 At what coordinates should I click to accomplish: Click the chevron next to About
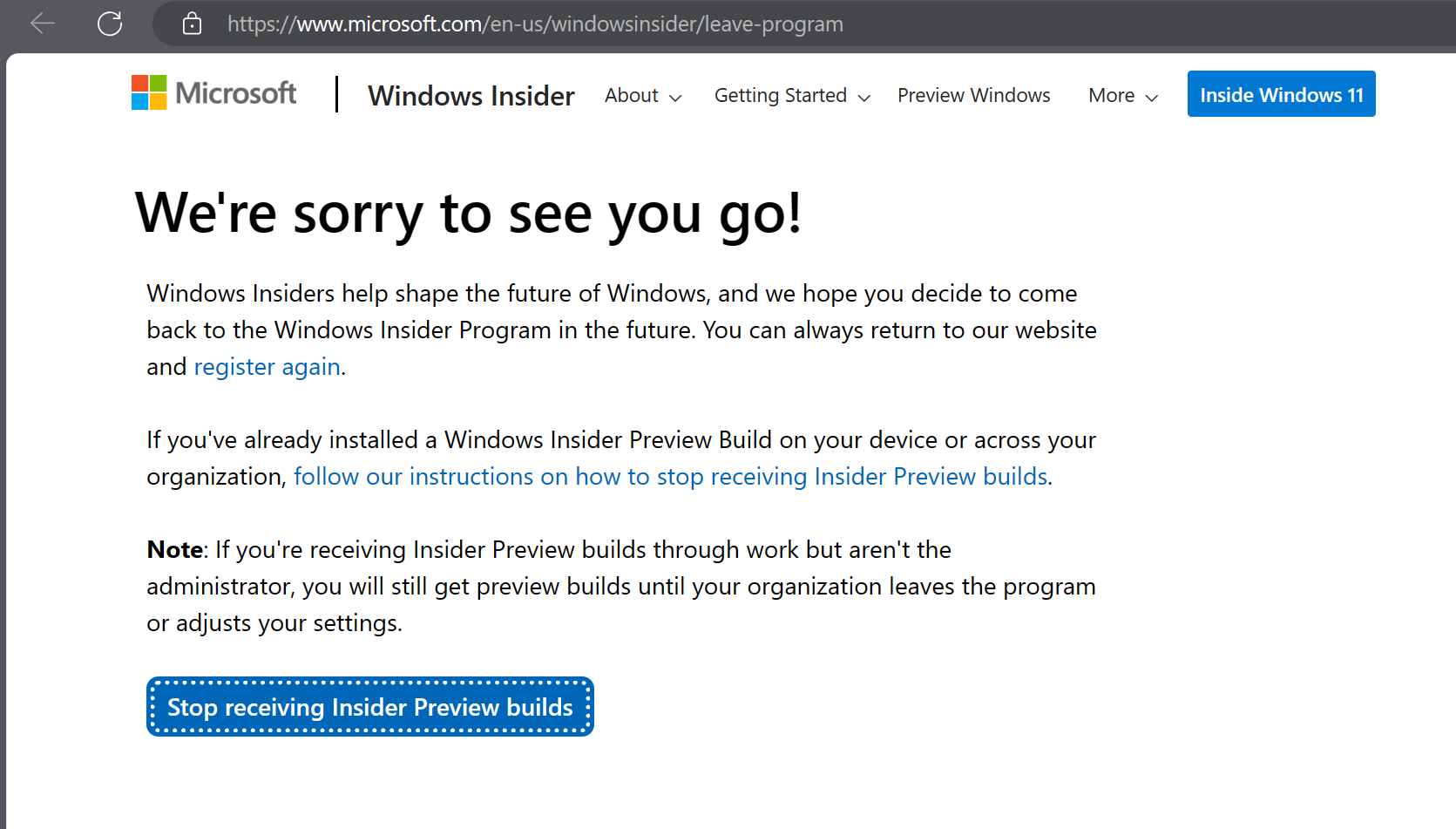[x=676, y=97]
